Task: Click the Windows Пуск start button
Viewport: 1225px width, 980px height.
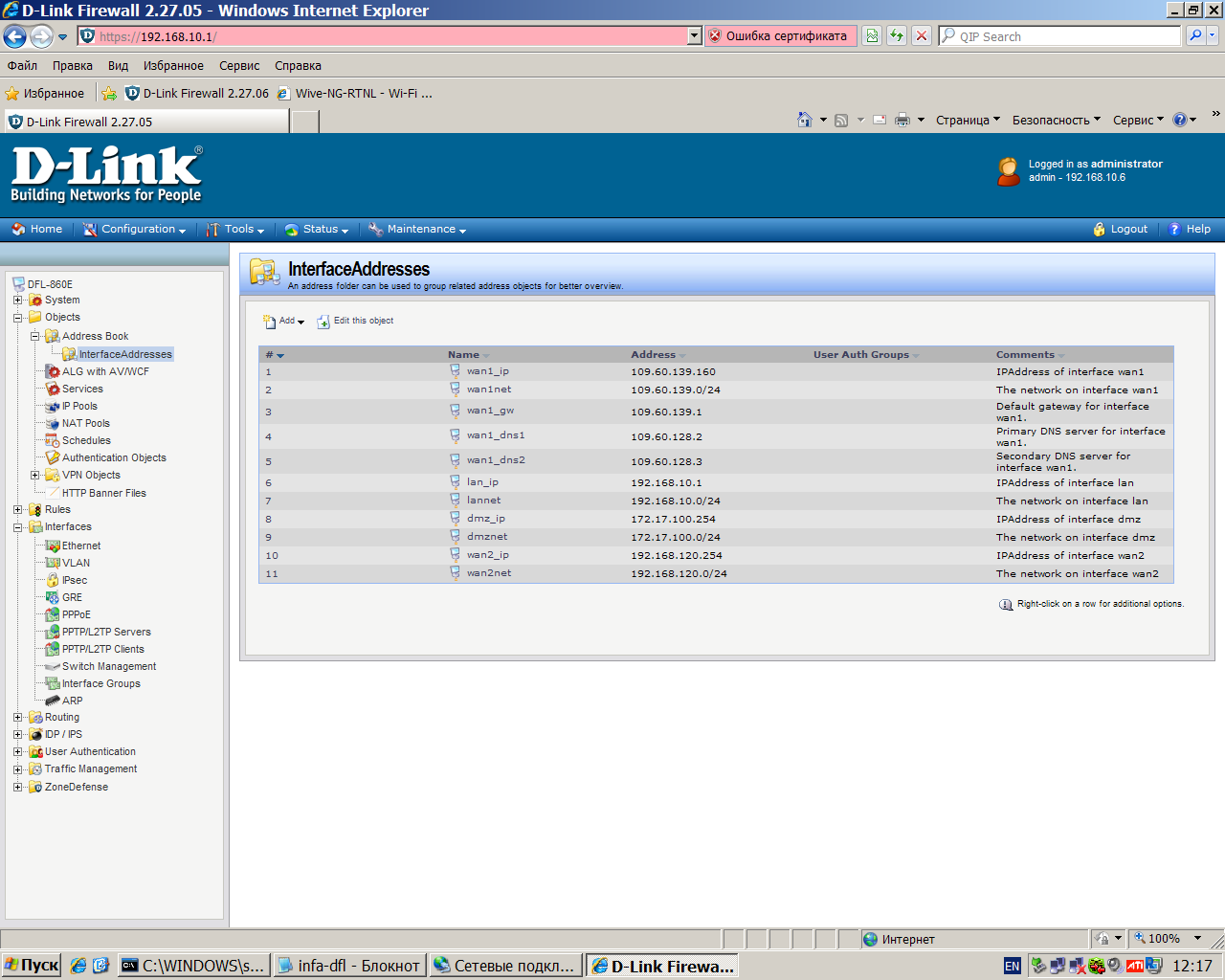Action: pyautogui.click(x=32, y=966)
